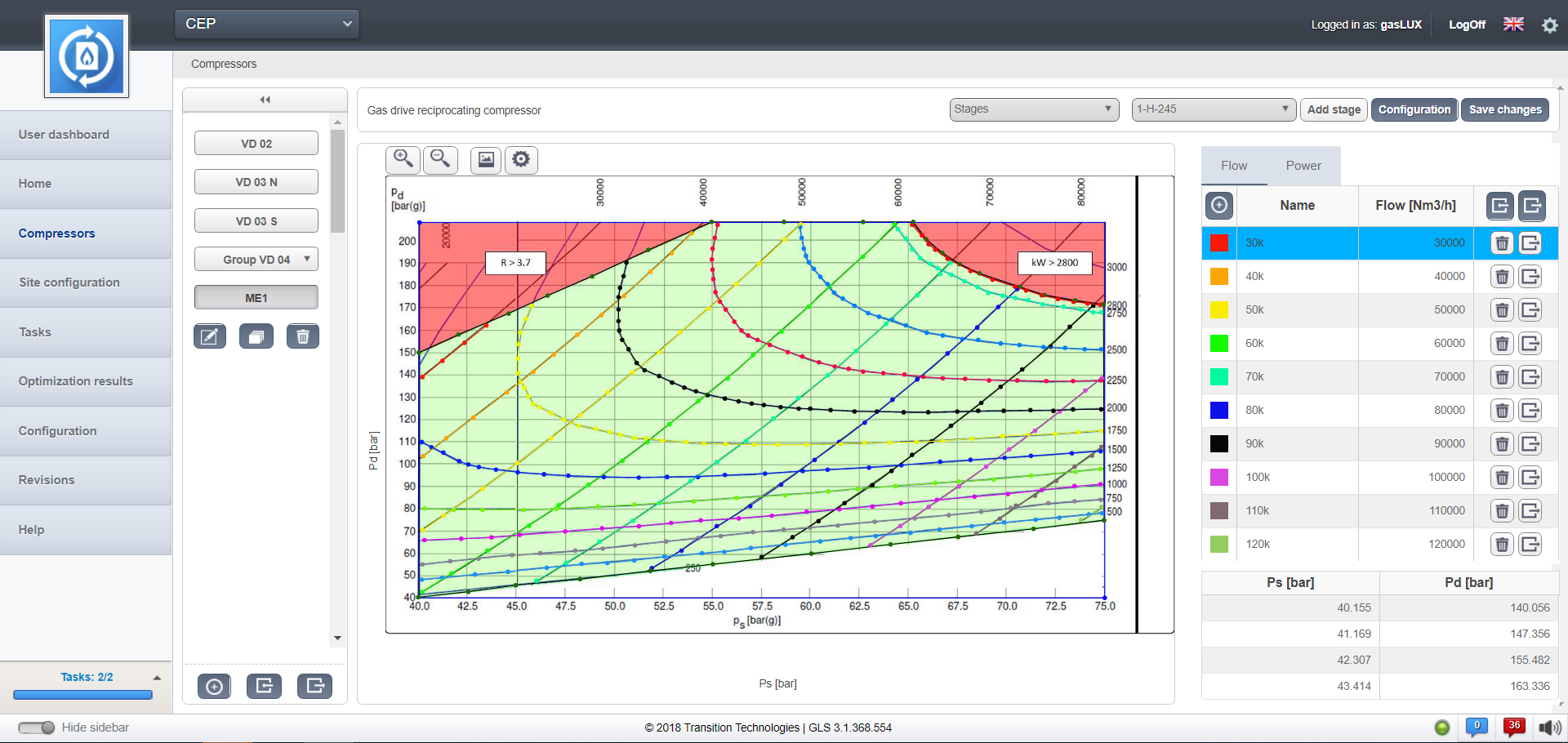Edit the selected compressor ME1
This screenshot has width=1568, height=743.
(210, 336)
